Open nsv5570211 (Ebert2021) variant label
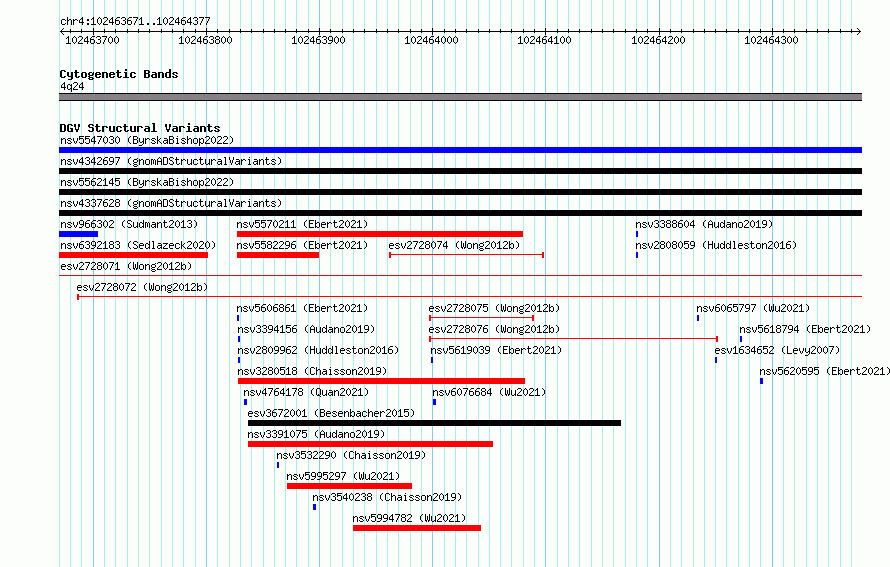 pyautogui.click(x=302, y=224)
